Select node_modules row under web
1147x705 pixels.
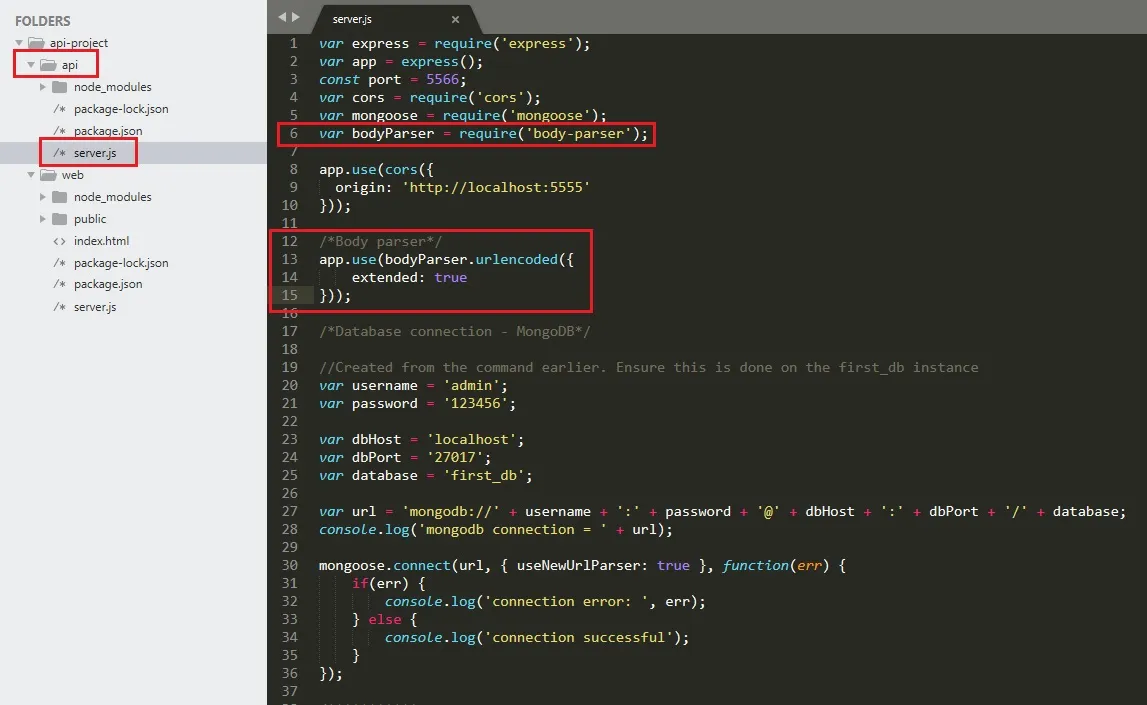[133, 197]
